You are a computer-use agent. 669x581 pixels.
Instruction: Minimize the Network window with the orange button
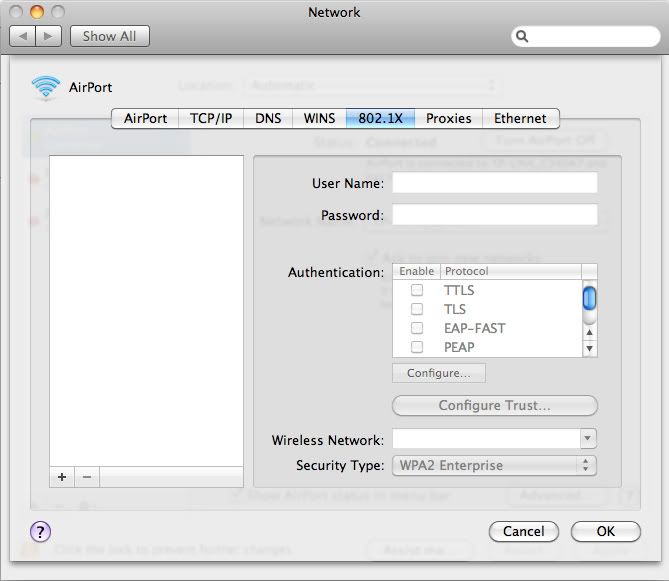coord(37,12)
